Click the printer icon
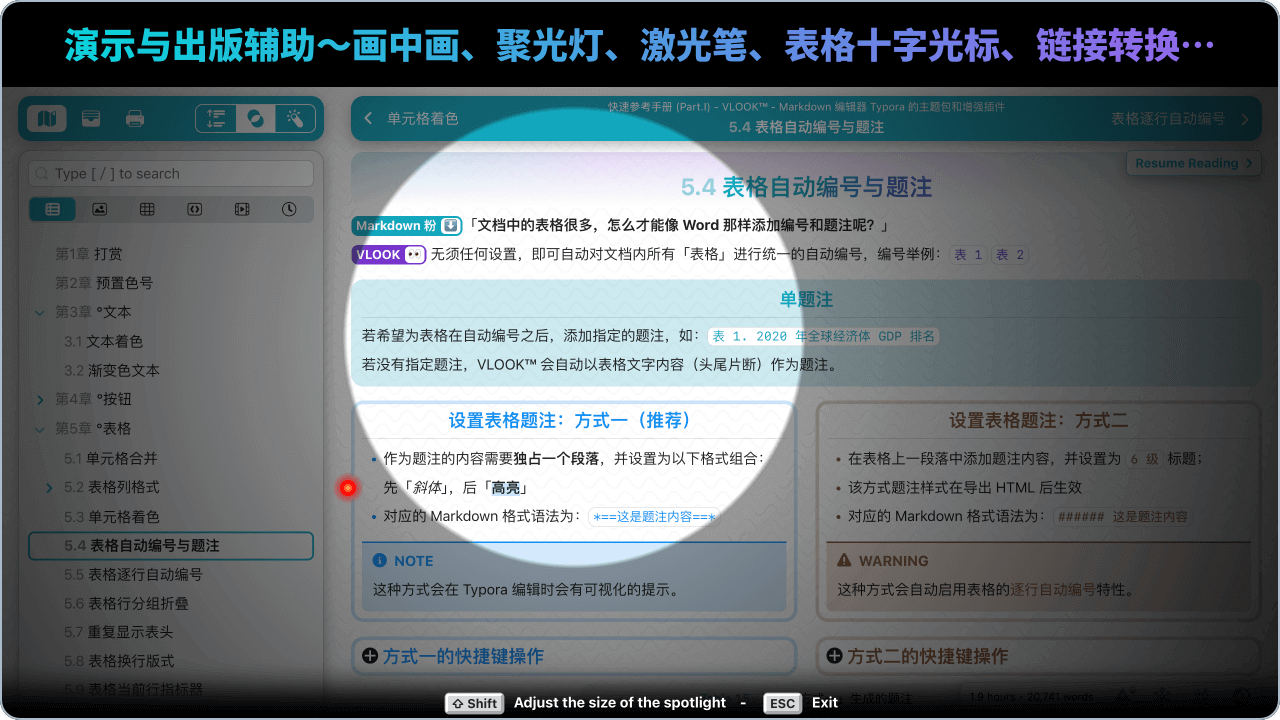 tap(135, 119)
